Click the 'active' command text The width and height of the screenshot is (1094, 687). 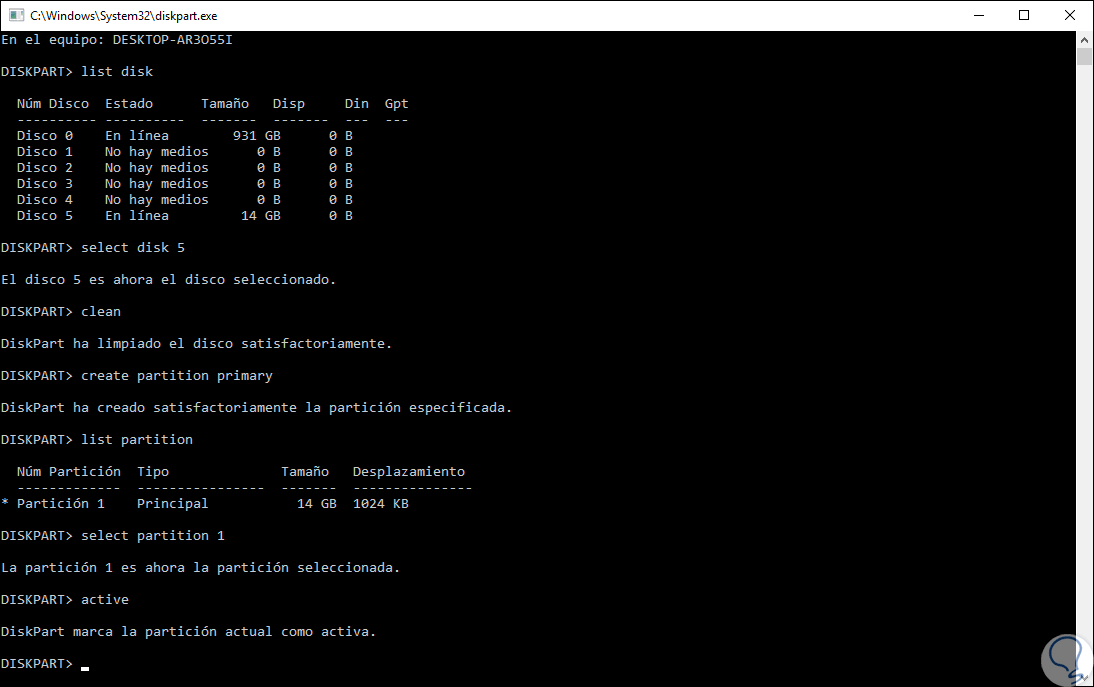coord(105,601)
